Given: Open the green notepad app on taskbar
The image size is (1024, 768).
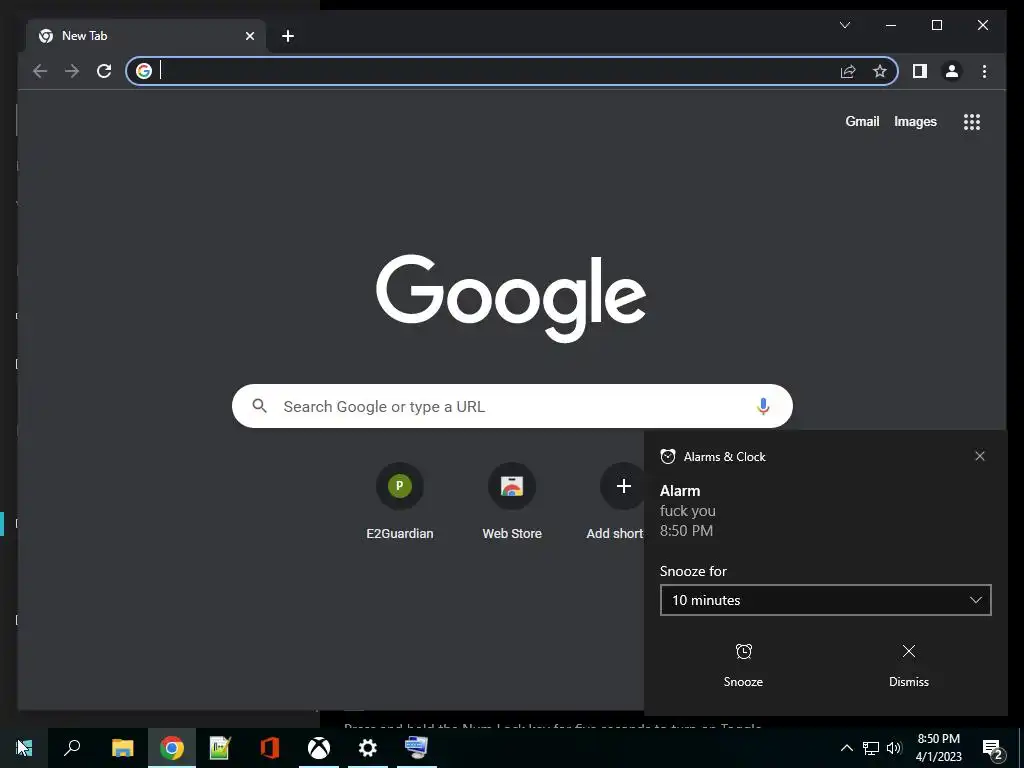Looking at the screenshot, I should click(x=220, y=748).
